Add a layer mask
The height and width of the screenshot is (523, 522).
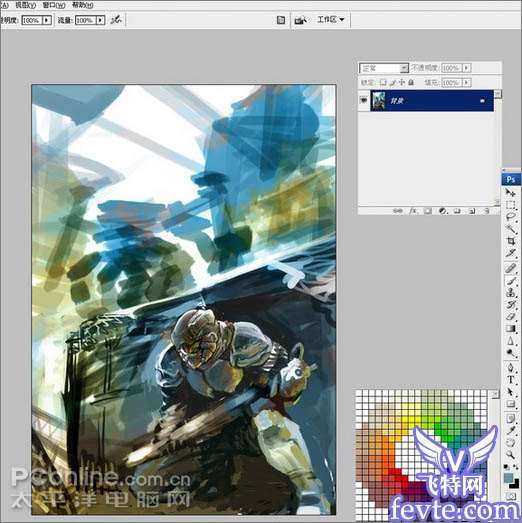pyautogui.click(x=428, y=211)
